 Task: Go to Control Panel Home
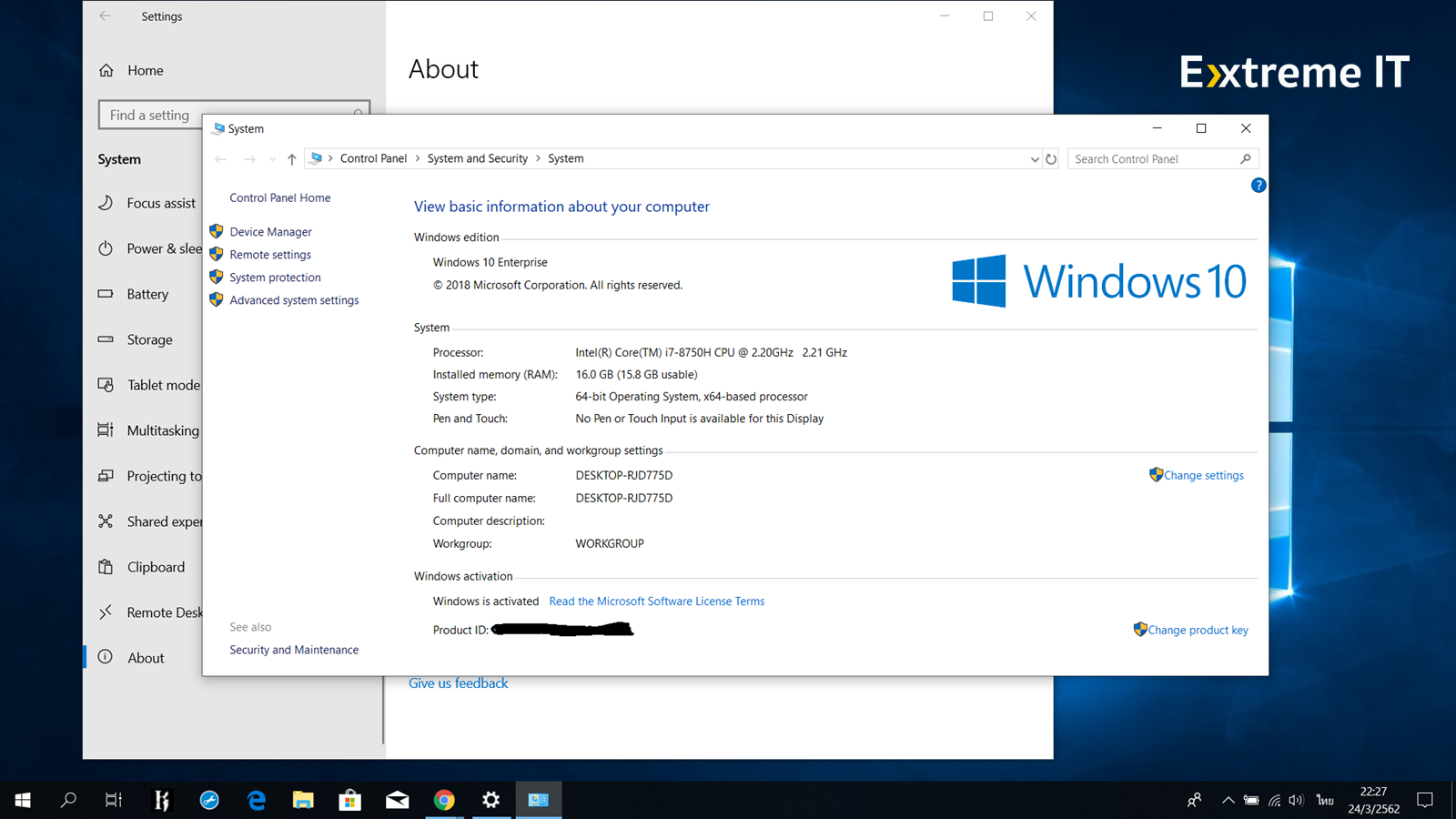tap(280, 197)
